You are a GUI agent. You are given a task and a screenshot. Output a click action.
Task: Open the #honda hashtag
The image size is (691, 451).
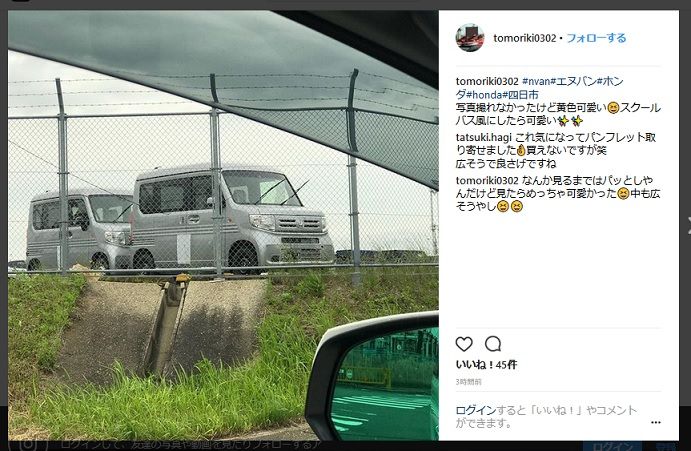click(484, 95)
